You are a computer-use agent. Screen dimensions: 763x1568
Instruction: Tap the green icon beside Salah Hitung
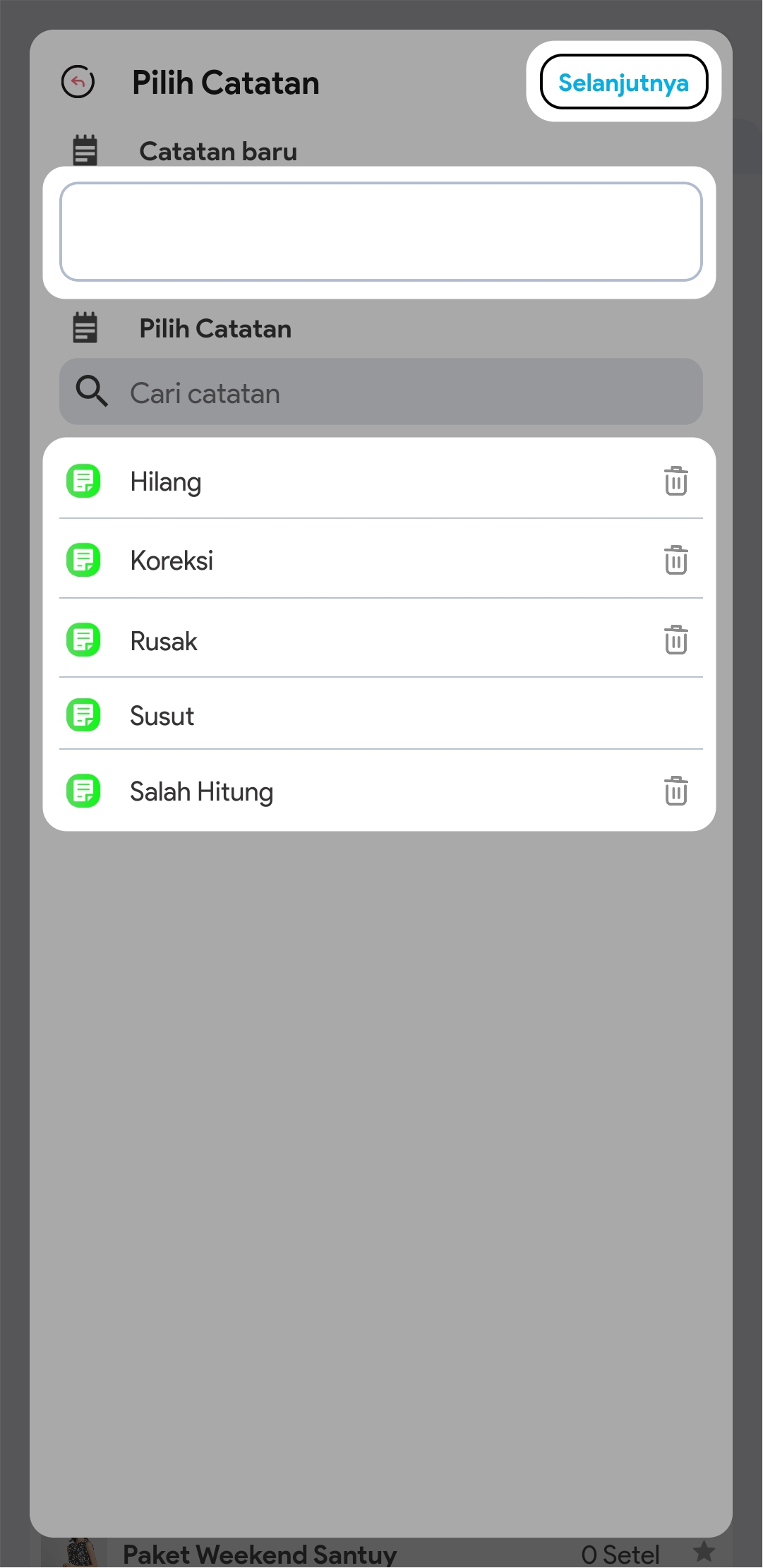point(83,791)
